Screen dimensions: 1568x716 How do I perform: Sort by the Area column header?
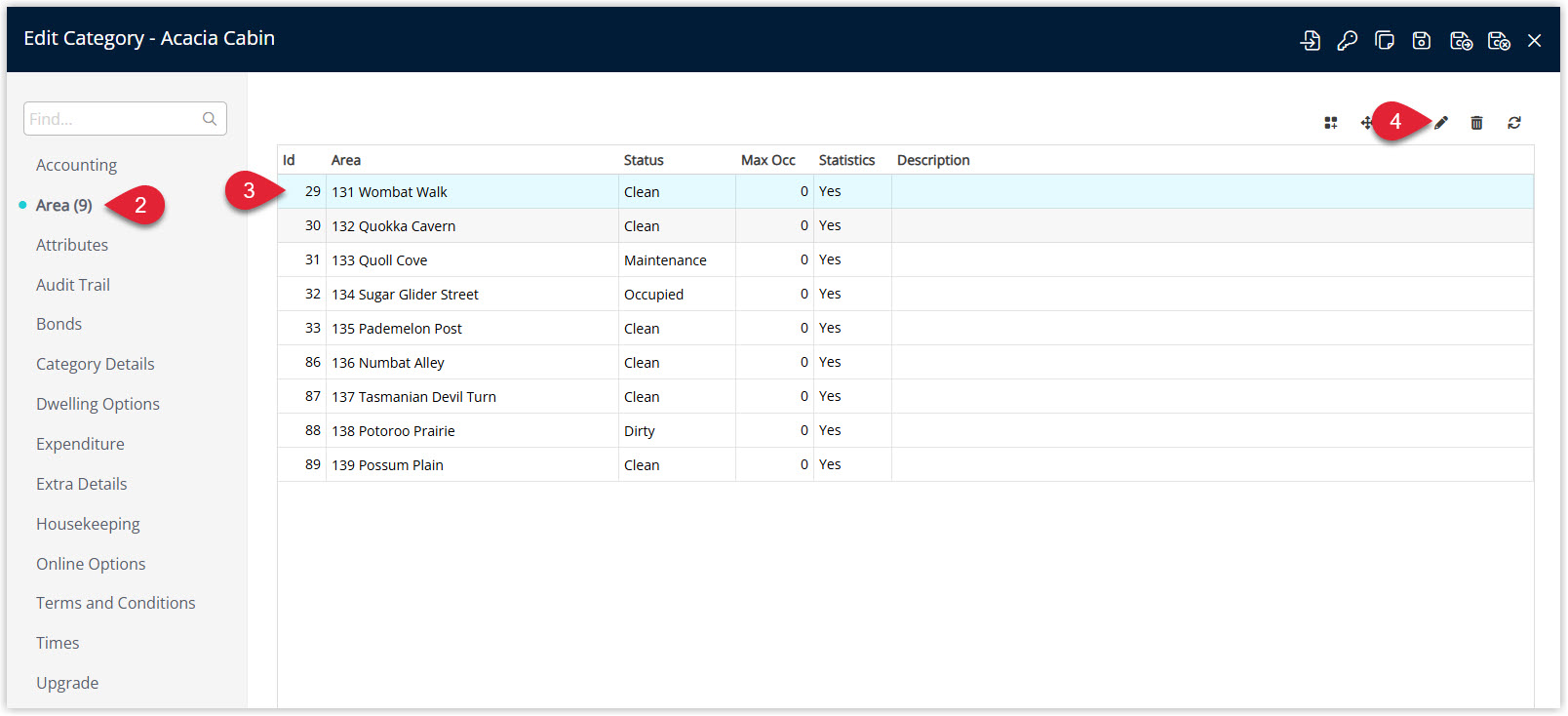click(346, 160)
